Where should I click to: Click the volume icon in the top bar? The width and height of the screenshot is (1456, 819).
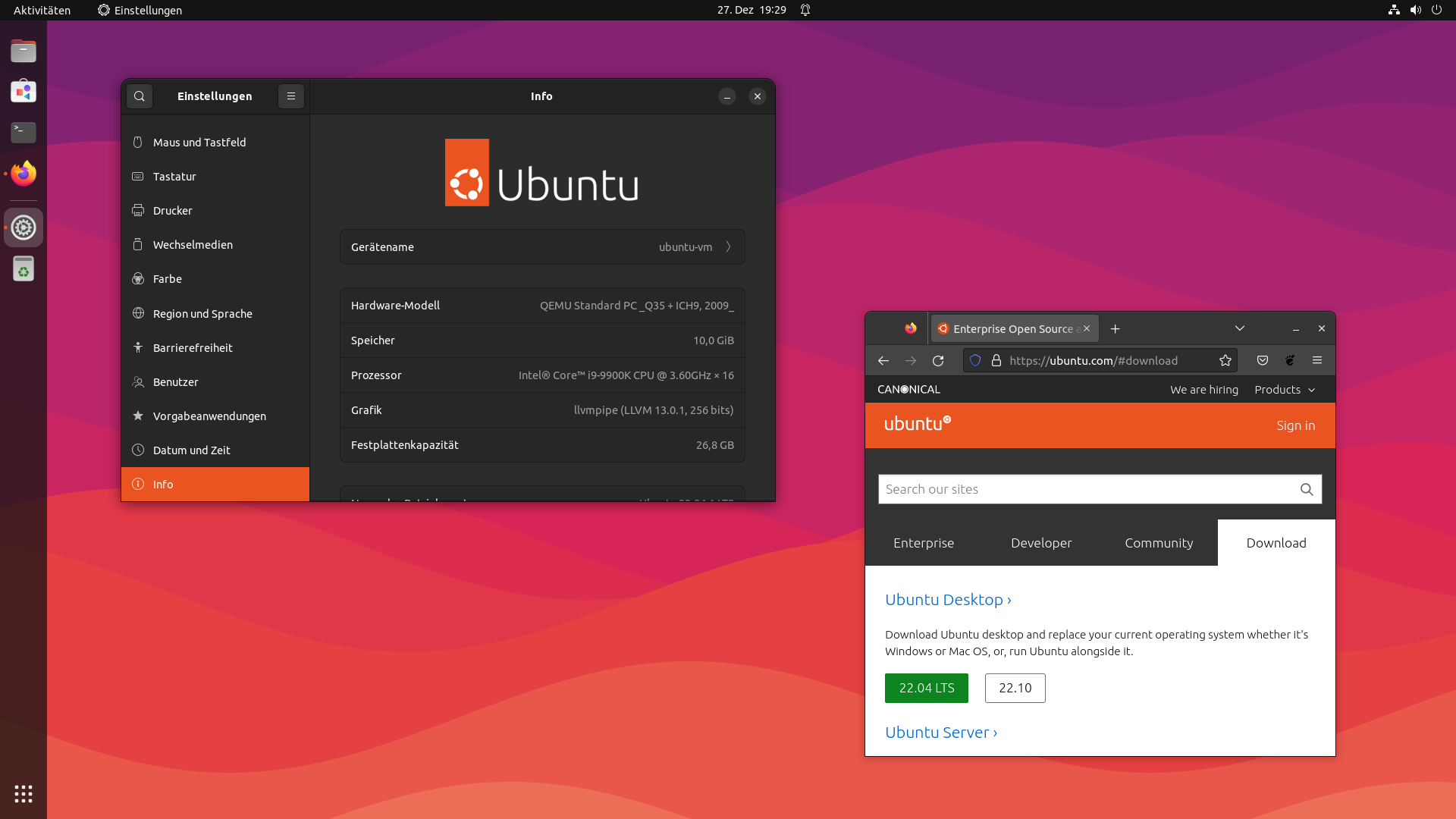pos(1415,10)
